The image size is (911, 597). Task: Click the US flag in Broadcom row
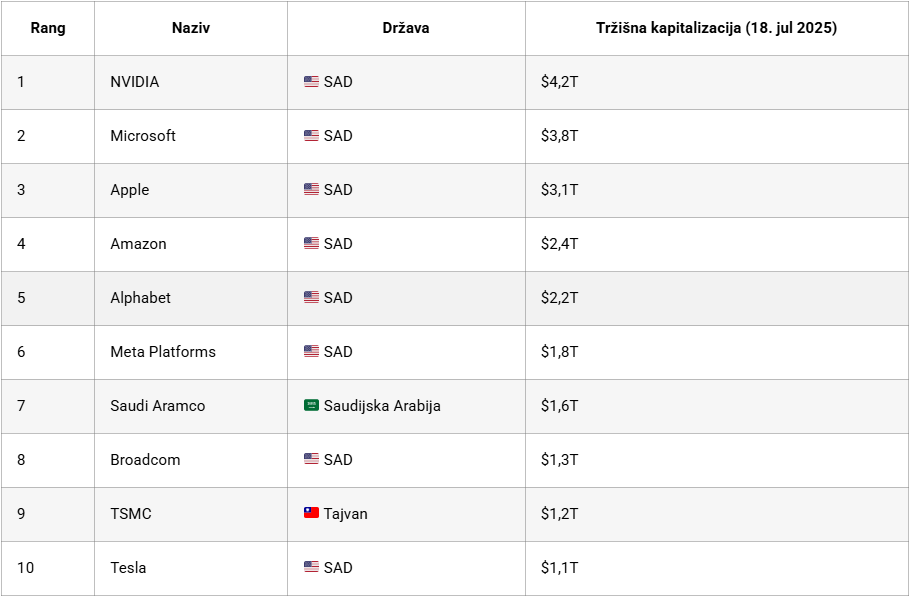pyautogui.click(x=311, y=460)
